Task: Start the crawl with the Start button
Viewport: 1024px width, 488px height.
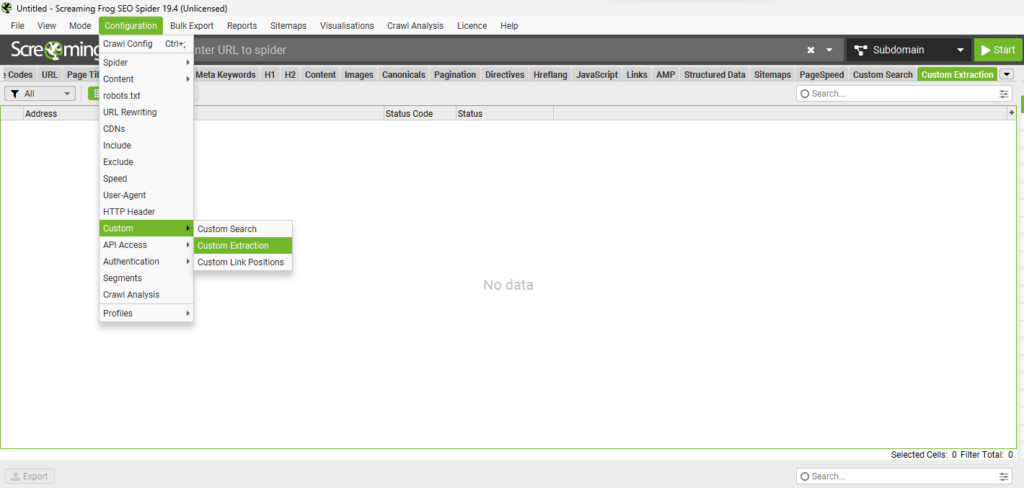Action: coord(998,50)
